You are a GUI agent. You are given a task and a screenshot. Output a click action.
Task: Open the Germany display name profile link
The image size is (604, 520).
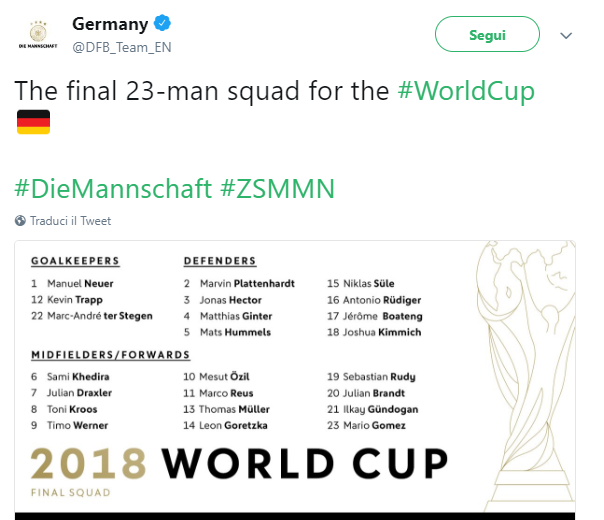[109, 24]
